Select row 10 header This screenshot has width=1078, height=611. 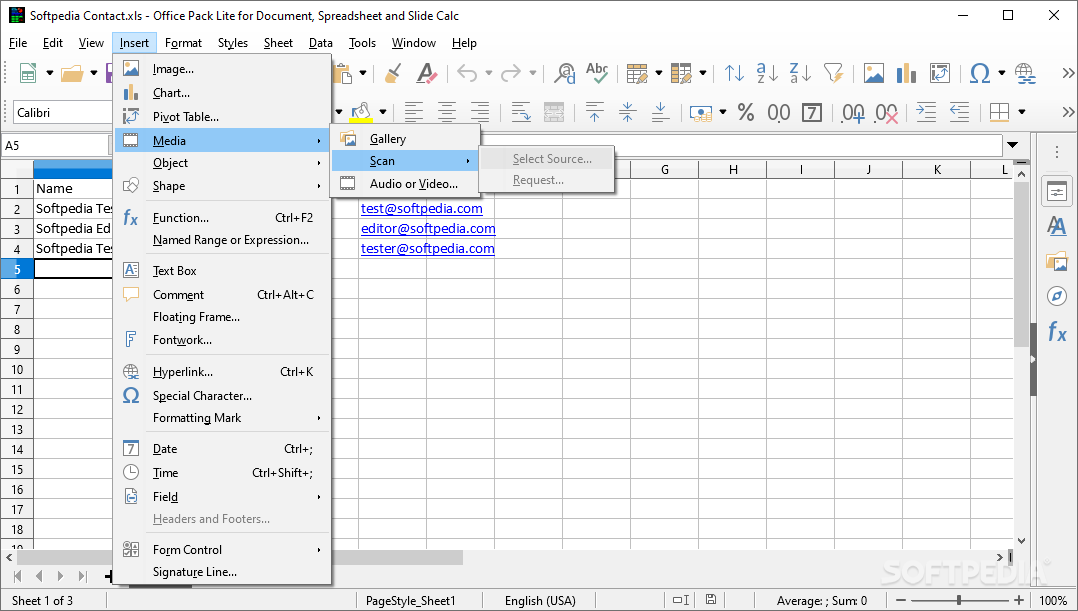17,370
